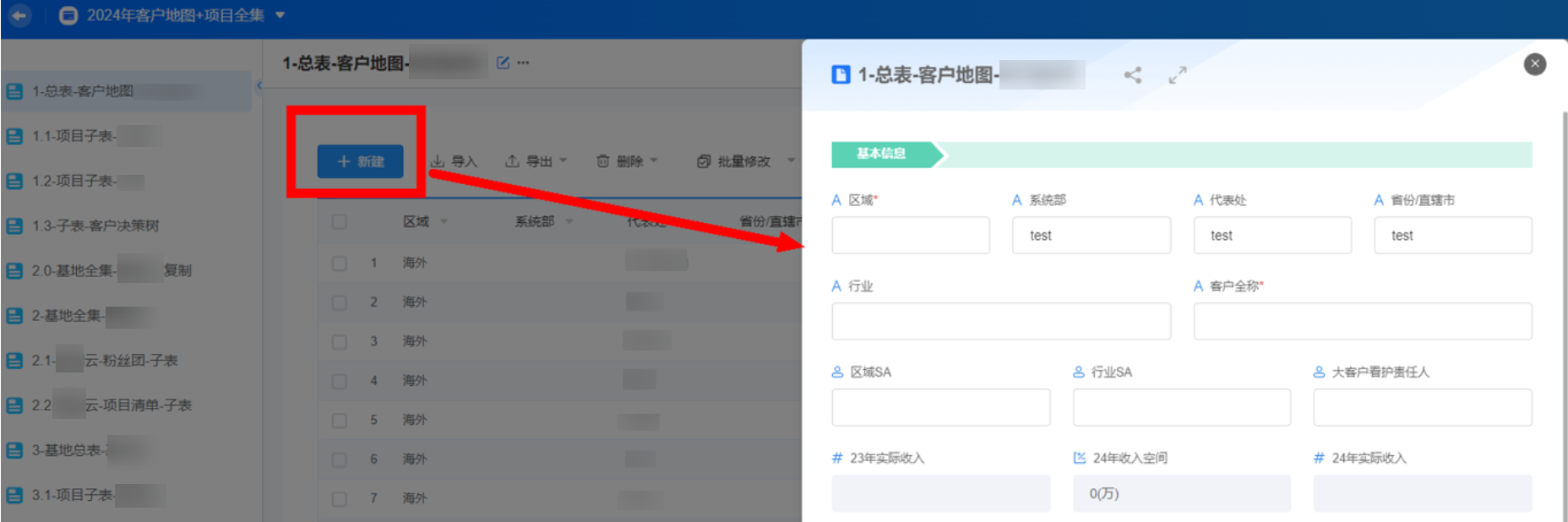Open the 导出 dropdown
This screenshot has height=522, width=1568.
pyautogui.click(x=536, y=161)
